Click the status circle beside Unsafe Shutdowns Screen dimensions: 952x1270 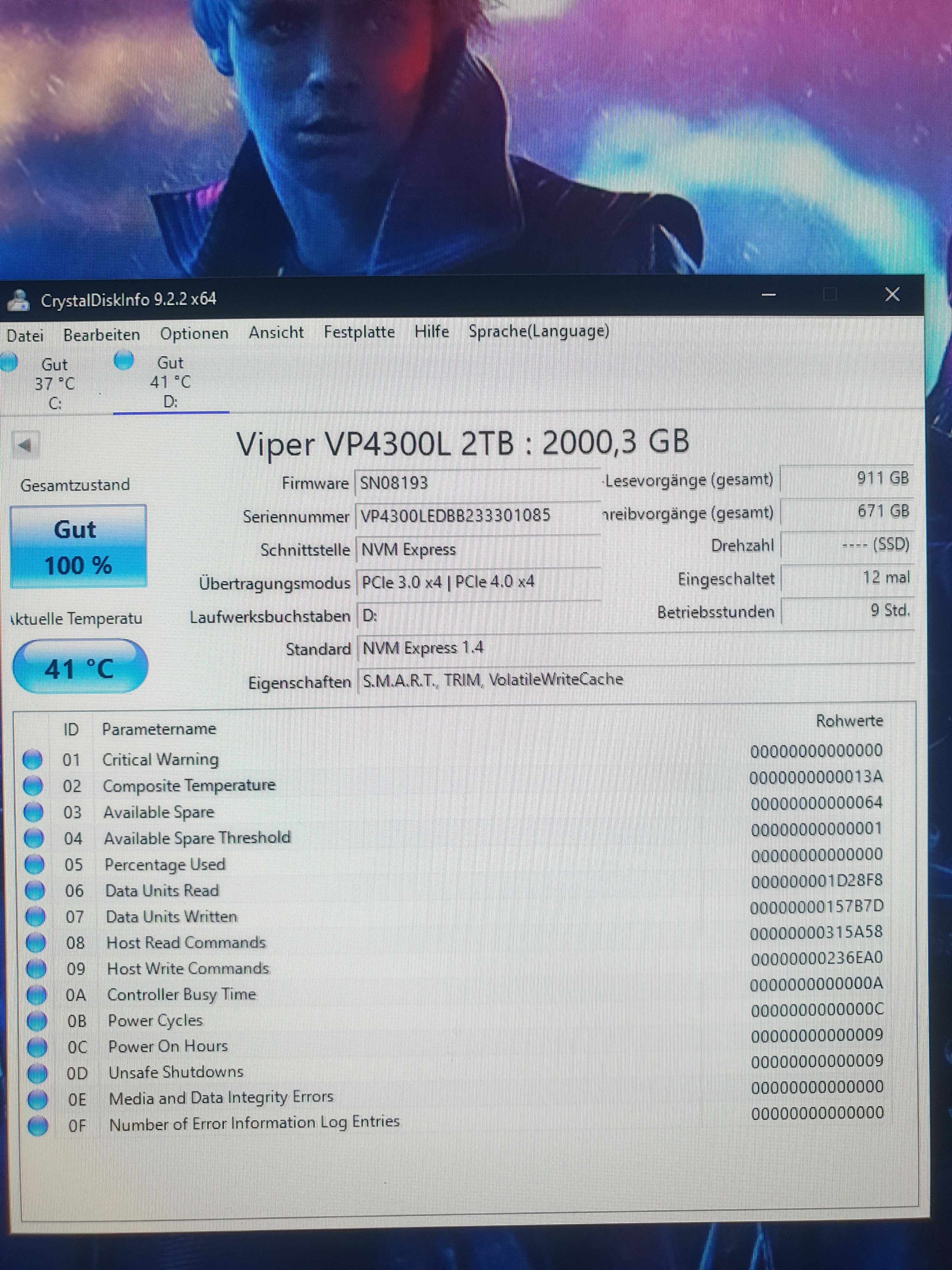(x=37, y=1073)
